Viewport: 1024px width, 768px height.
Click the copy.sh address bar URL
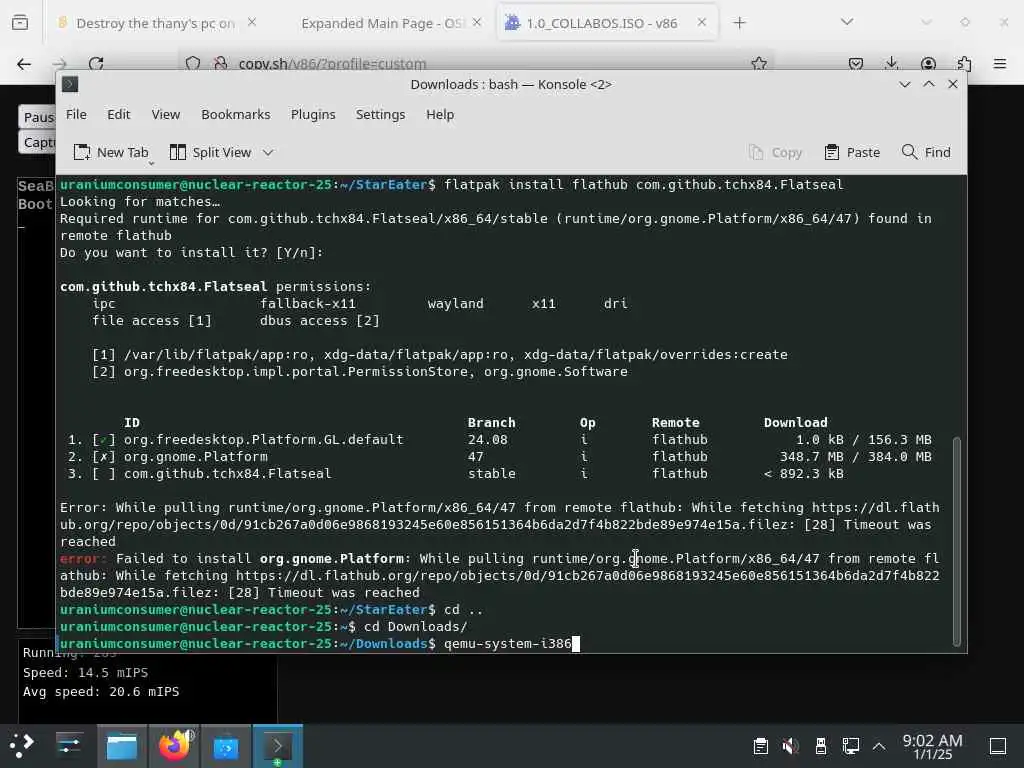click(x=332, y=64)
